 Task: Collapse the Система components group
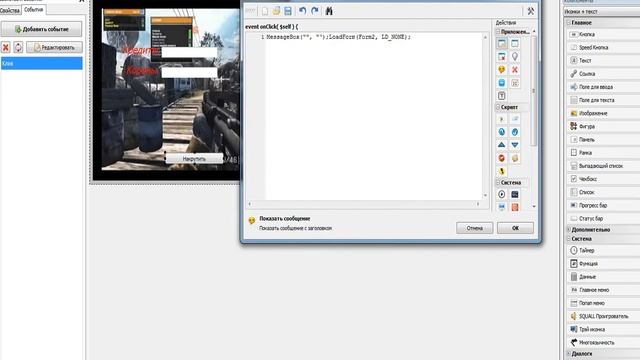click(568, 239)
